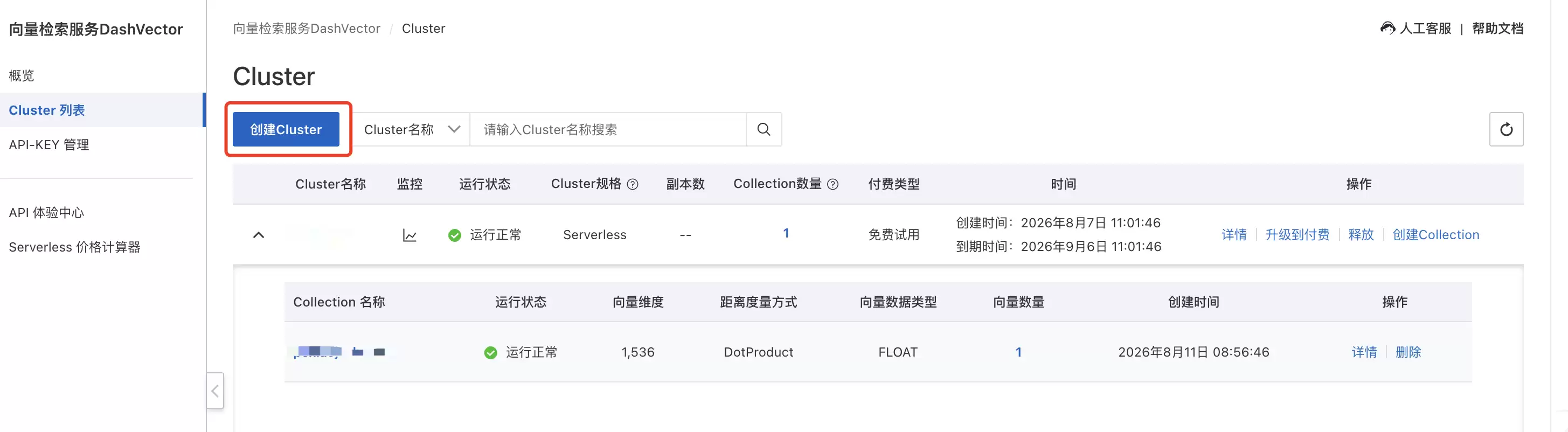Image resolution: width=1568 pixels, height=432 pixels.
Task: Click the Cluster规格 column header text
Action: click(x=586, y=184)
